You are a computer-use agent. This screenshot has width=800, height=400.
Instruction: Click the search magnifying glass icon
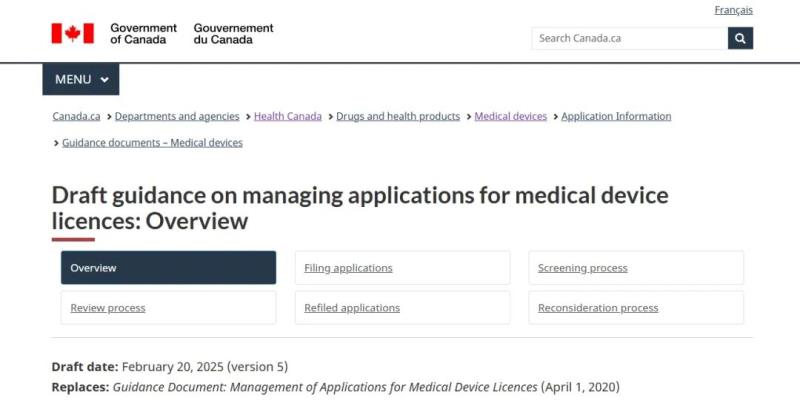(x=740, y=38)
